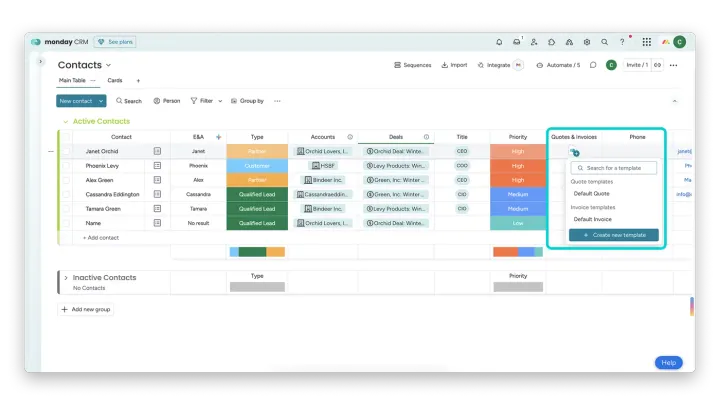
Task: Click the board options three-dots icon
Action: coord(674,65)
